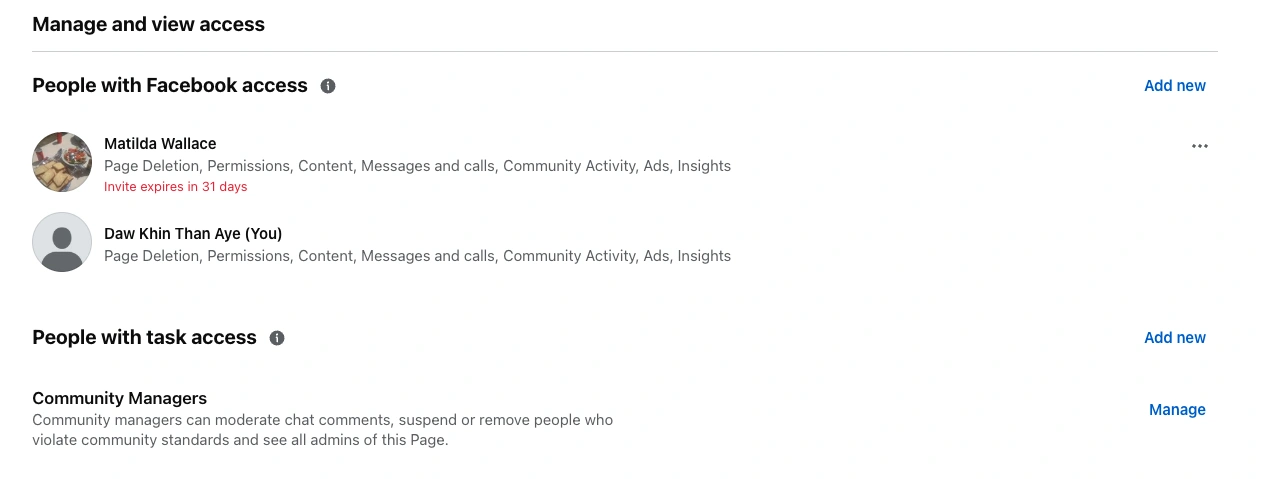
Task: Click Matilda Wallace's food profile picture
Action: point(62,162)
